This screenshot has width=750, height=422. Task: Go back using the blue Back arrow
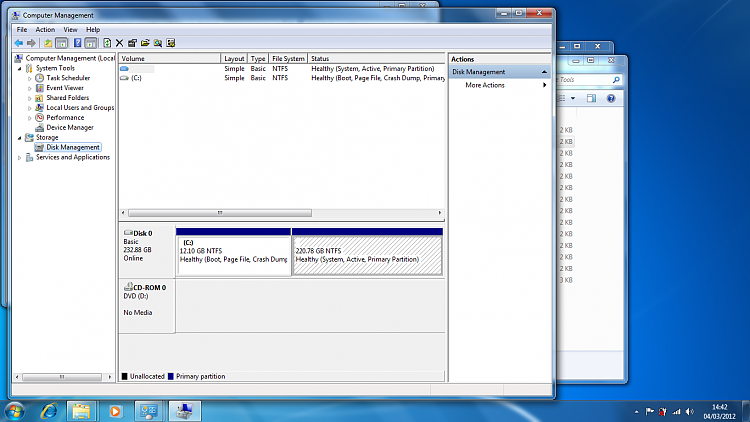[19, 43]
